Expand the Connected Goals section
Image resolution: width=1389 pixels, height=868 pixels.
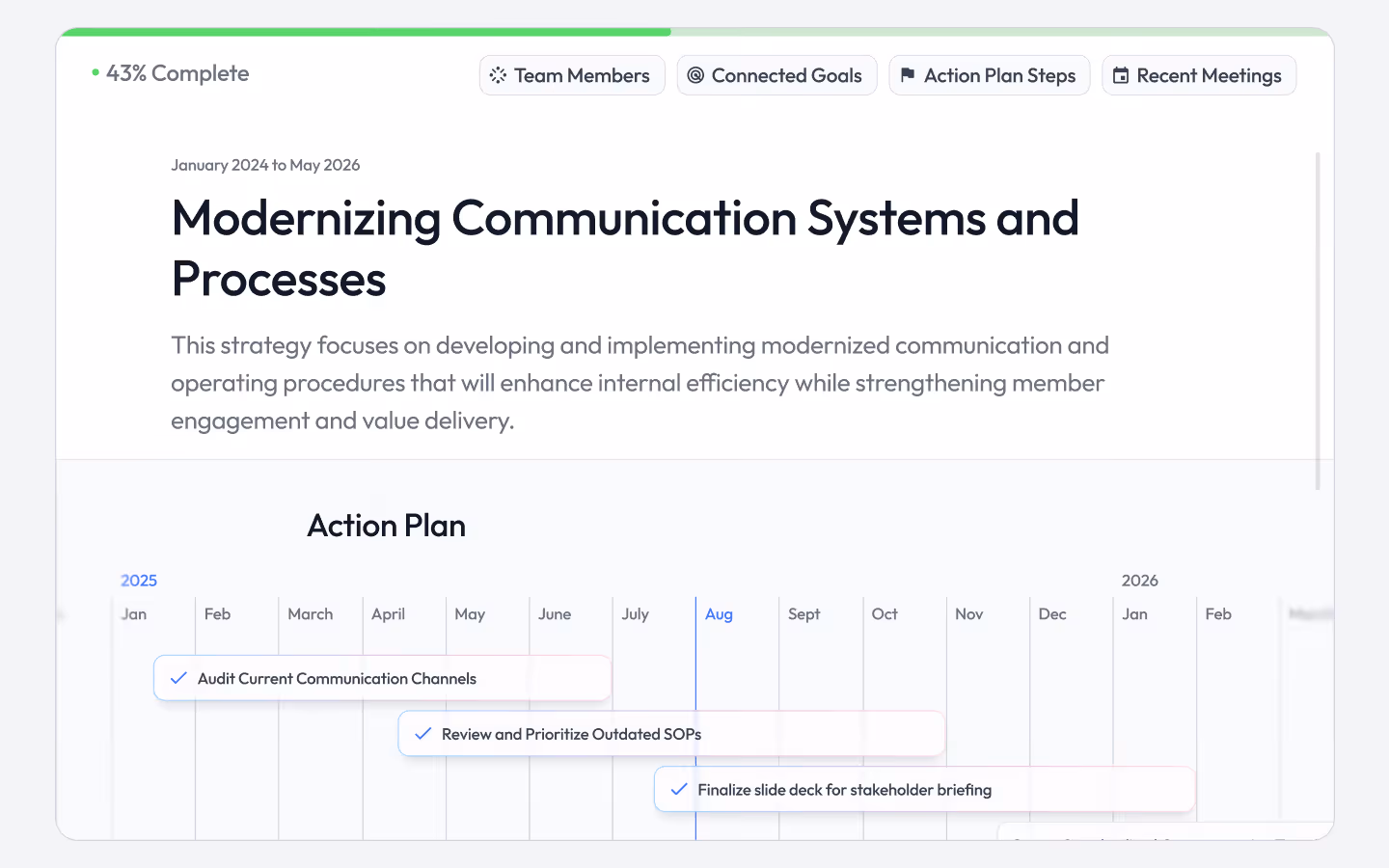776,75
